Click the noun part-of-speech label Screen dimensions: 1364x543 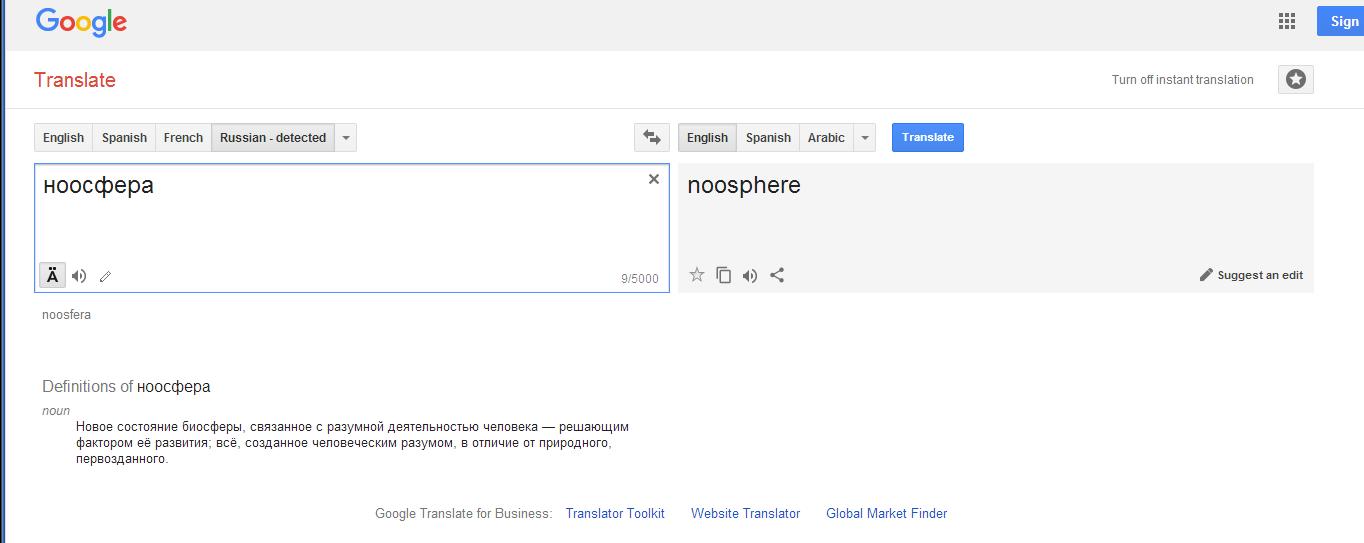click(x=56, y=411)
